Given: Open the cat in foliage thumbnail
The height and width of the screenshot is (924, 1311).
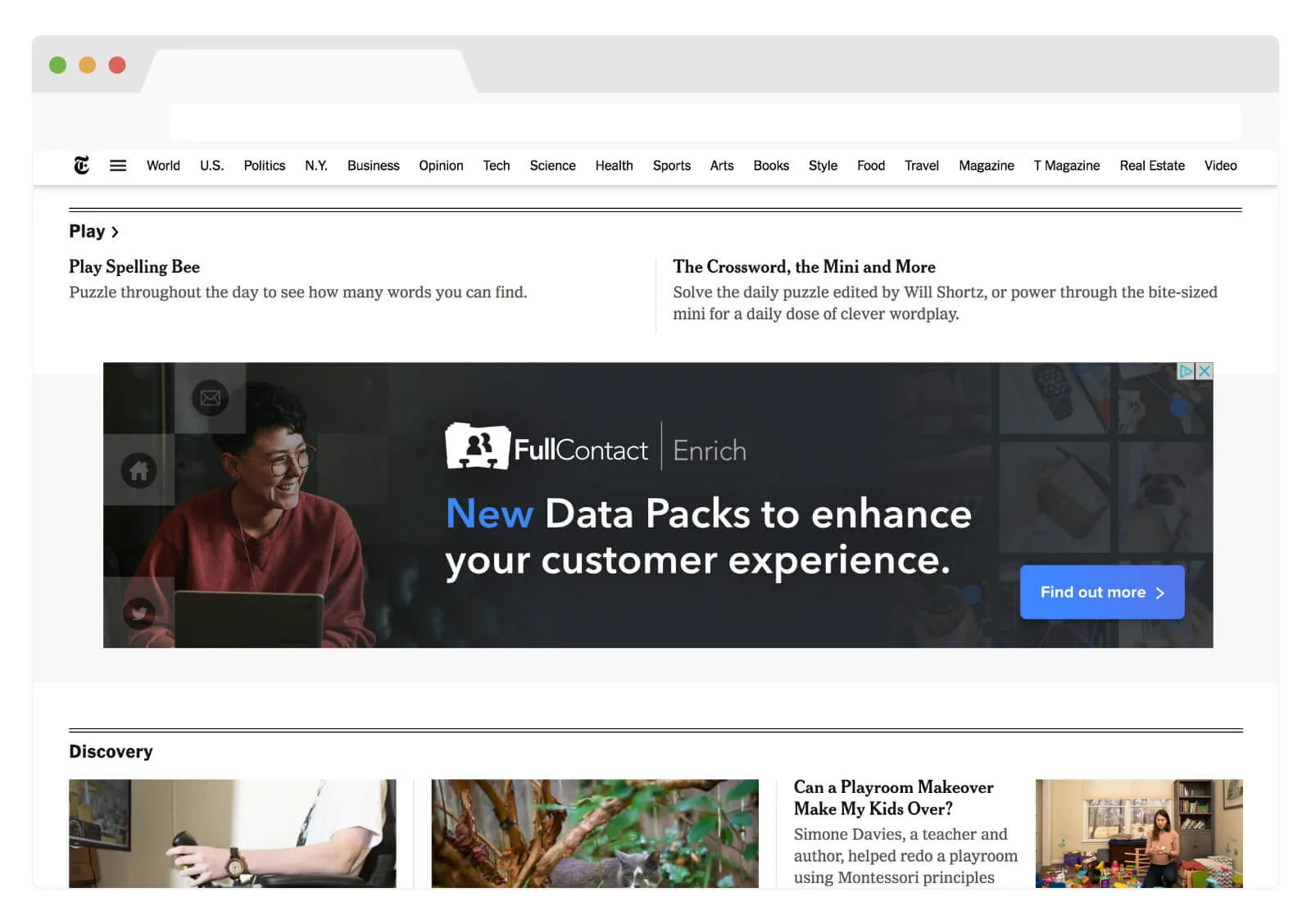Looking at the screenshot, I should 595,833.
